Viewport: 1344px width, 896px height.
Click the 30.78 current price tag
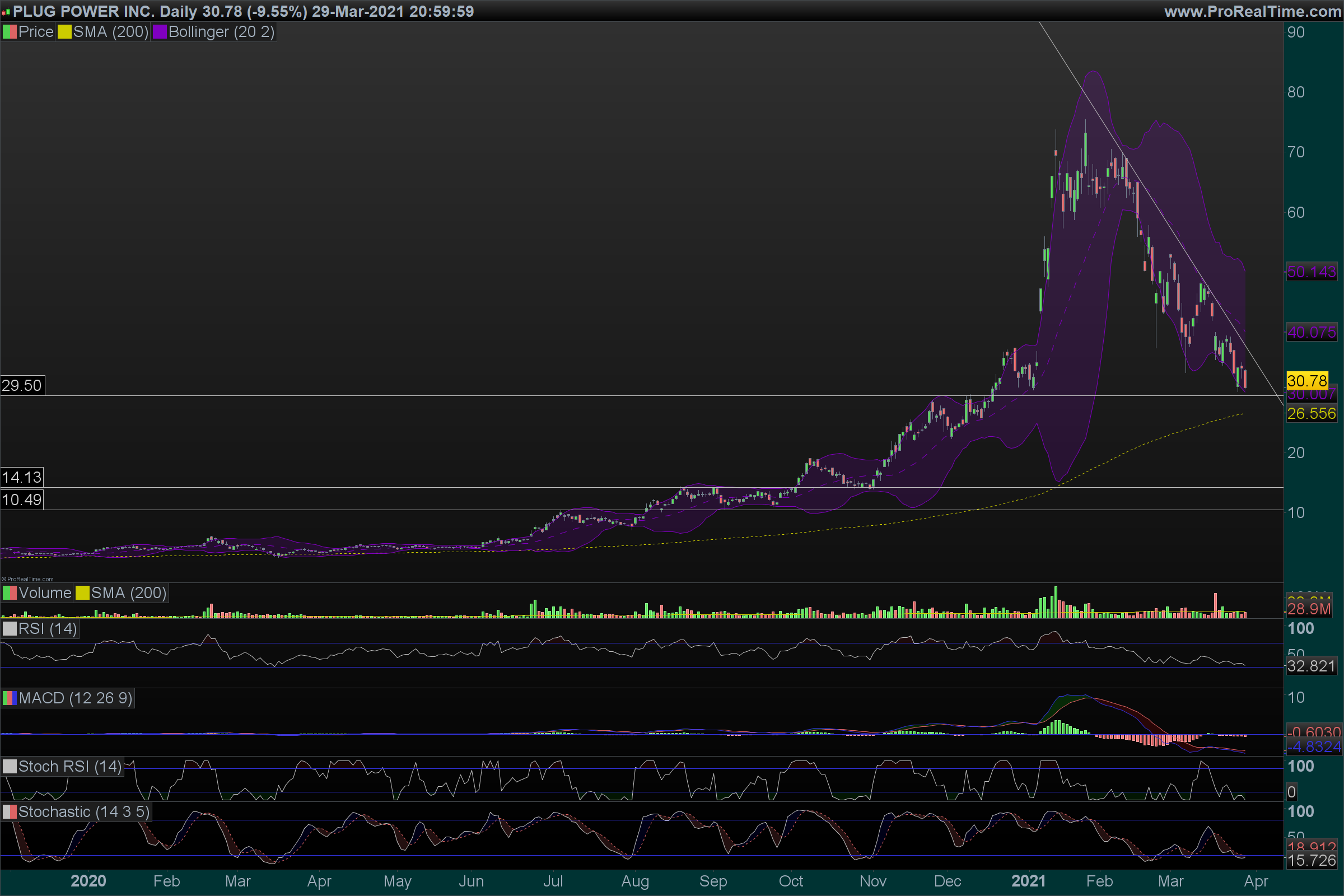(x=1307, y=381)
